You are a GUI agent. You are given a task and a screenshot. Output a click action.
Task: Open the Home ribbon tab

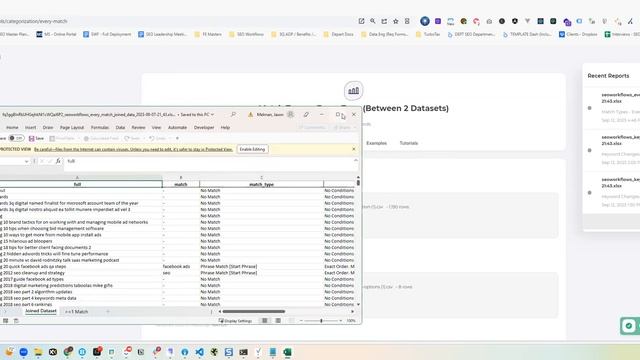12,127
